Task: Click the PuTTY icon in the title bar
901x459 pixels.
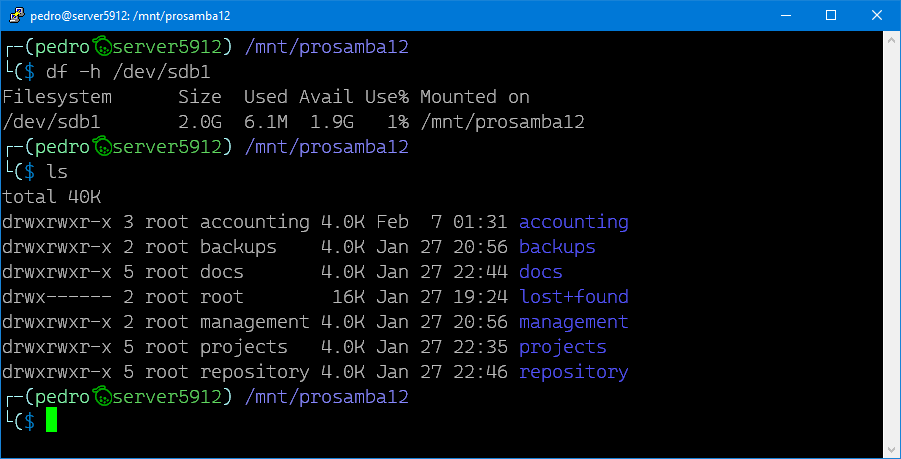Action: click(x=15, y=15)
